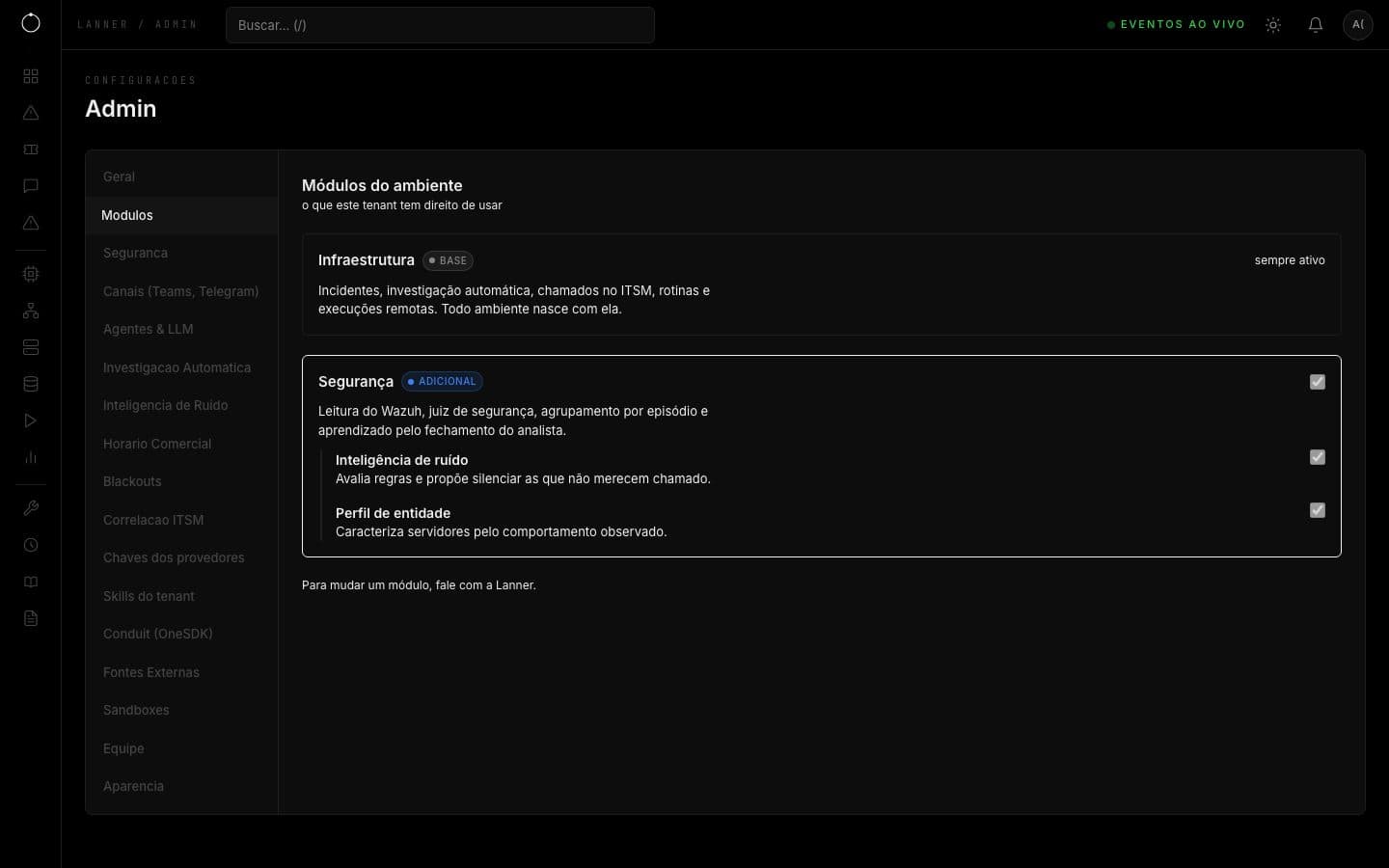Click the Eventos ao vivo indicator

point(1176,24)
